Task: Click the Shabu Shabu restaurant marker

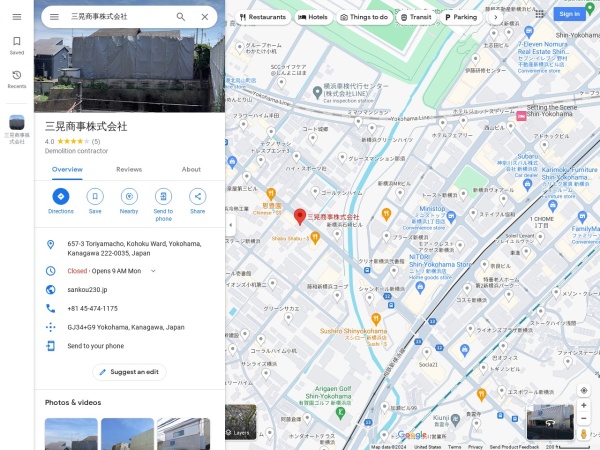Action: click(315, 238)
